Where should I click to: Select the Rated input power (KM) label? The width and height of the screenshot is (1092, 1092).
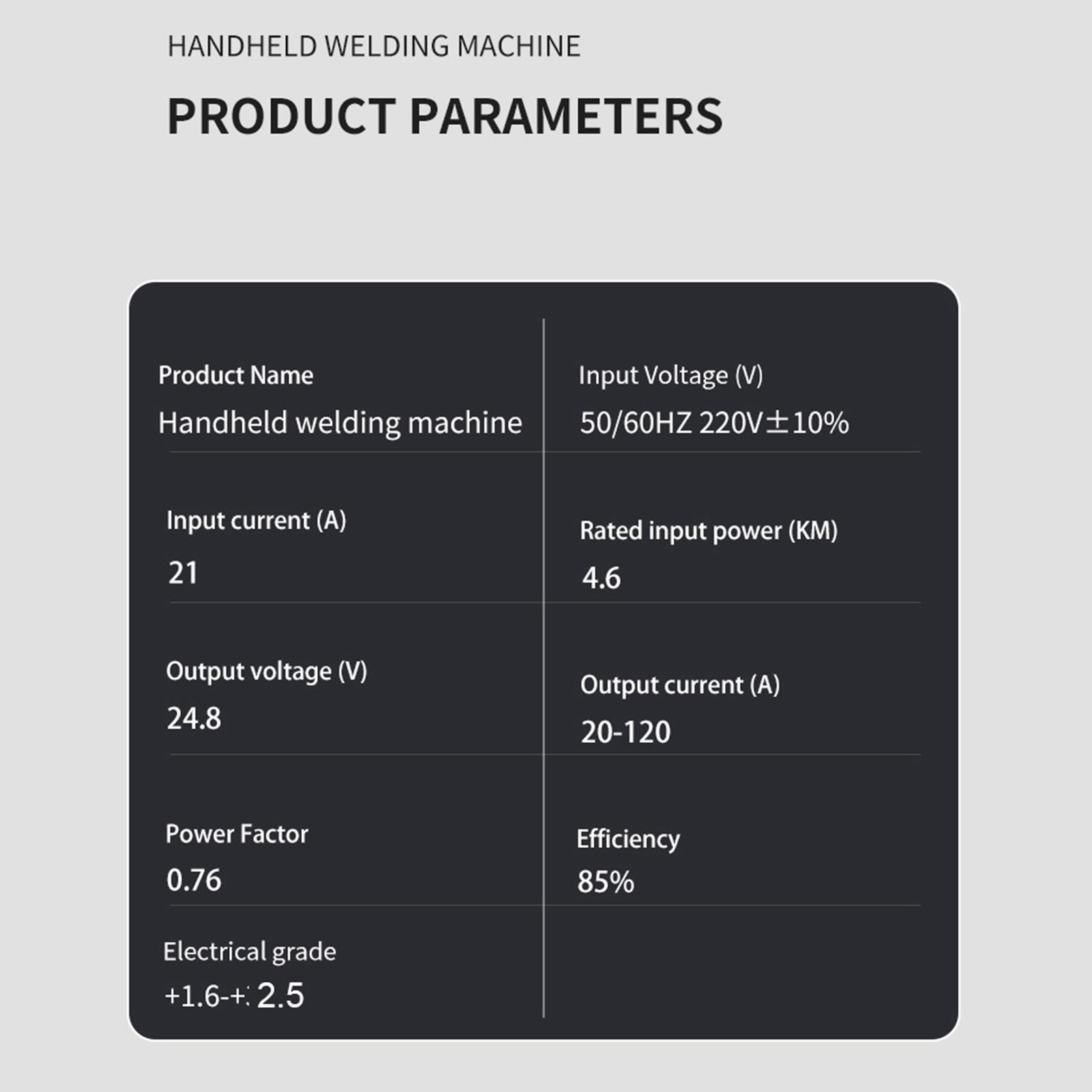tap(708, 531)
